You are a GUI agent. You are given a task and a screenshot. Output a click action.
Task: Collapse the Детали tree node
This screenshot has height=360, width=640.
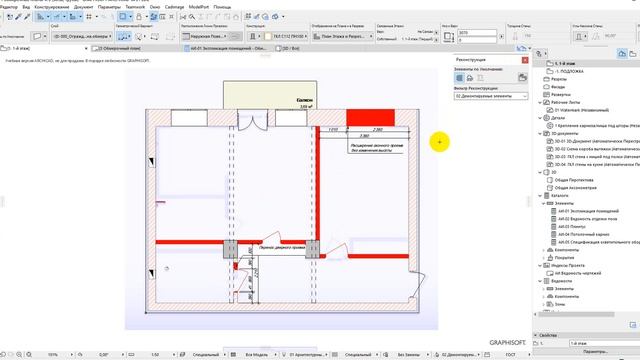(x=540, y=118)
